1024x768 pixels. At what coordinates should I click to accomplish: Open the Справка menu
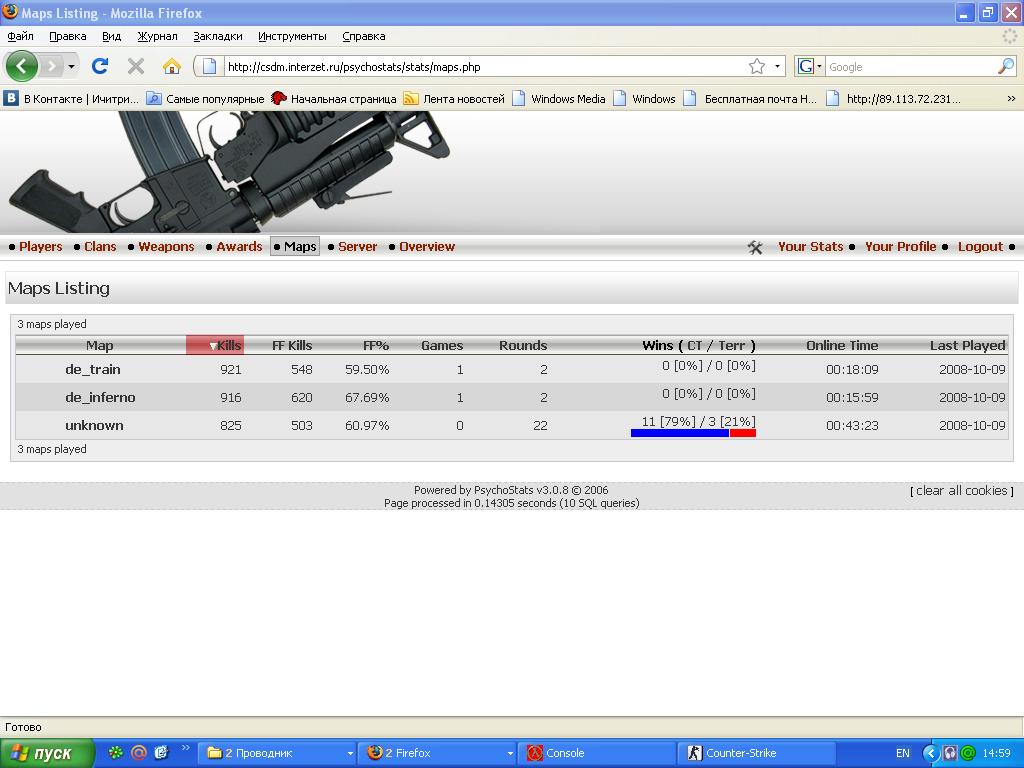tap(364, 37)
